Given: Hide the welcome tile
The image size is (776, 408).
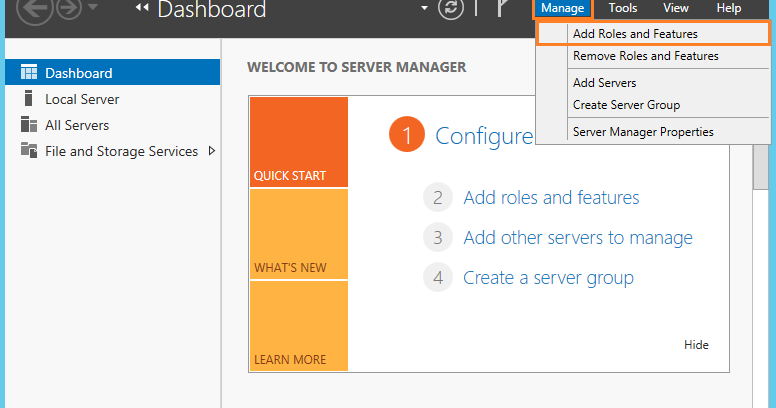Looking at the screenshot, I should tap(696, 345).
